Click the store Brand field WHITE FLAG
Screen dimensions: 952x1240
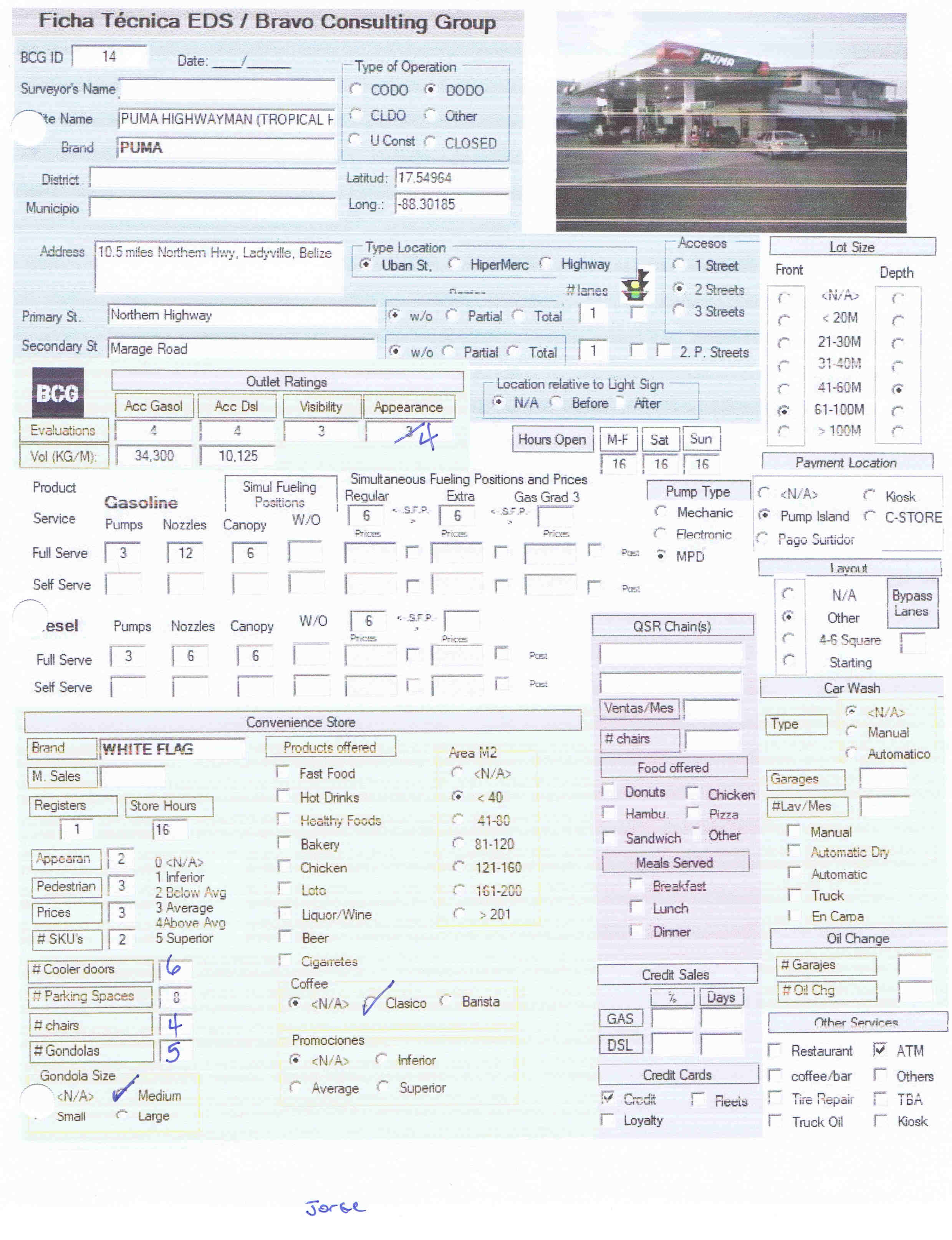[172, 749]
